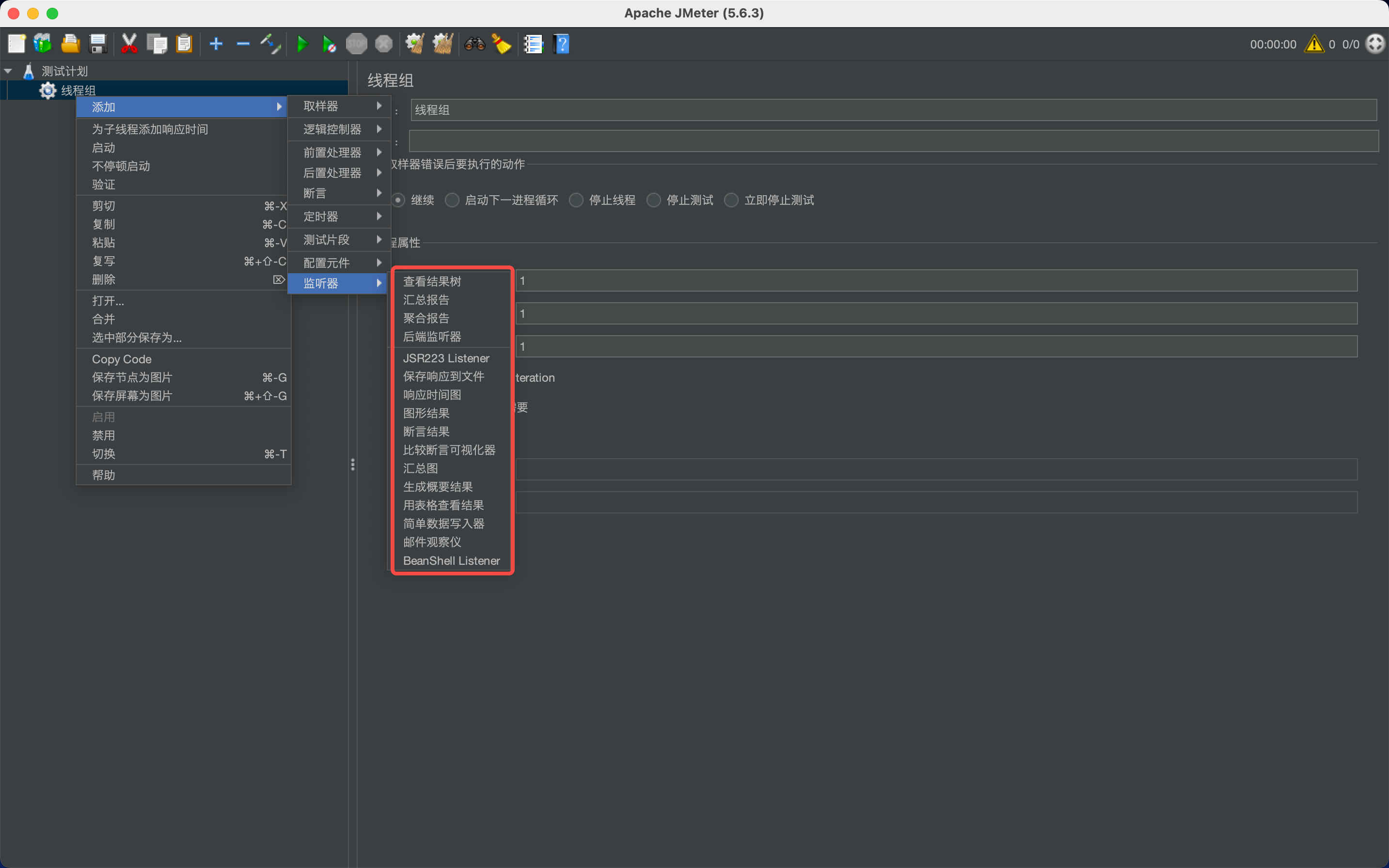
Task: Click the Toggle enable/disable icon
Action: 270,44
